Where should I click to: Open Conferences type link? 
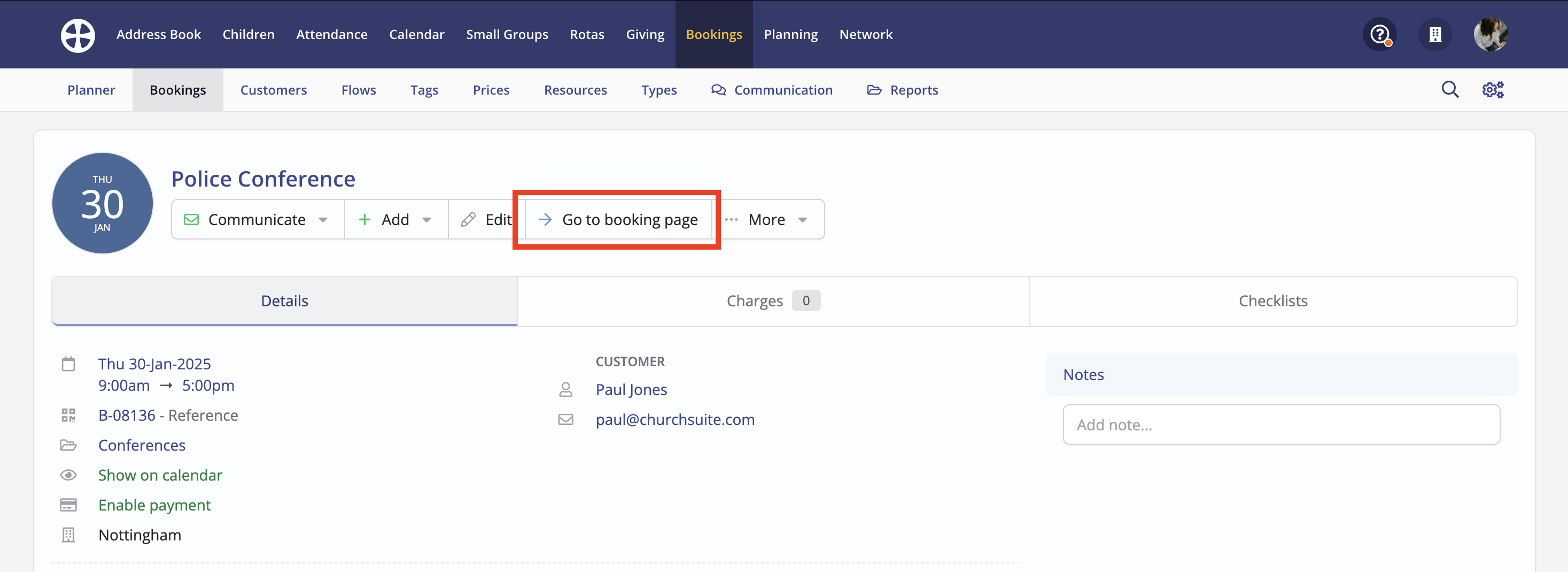pyautogui.click(x=142, y=445)
